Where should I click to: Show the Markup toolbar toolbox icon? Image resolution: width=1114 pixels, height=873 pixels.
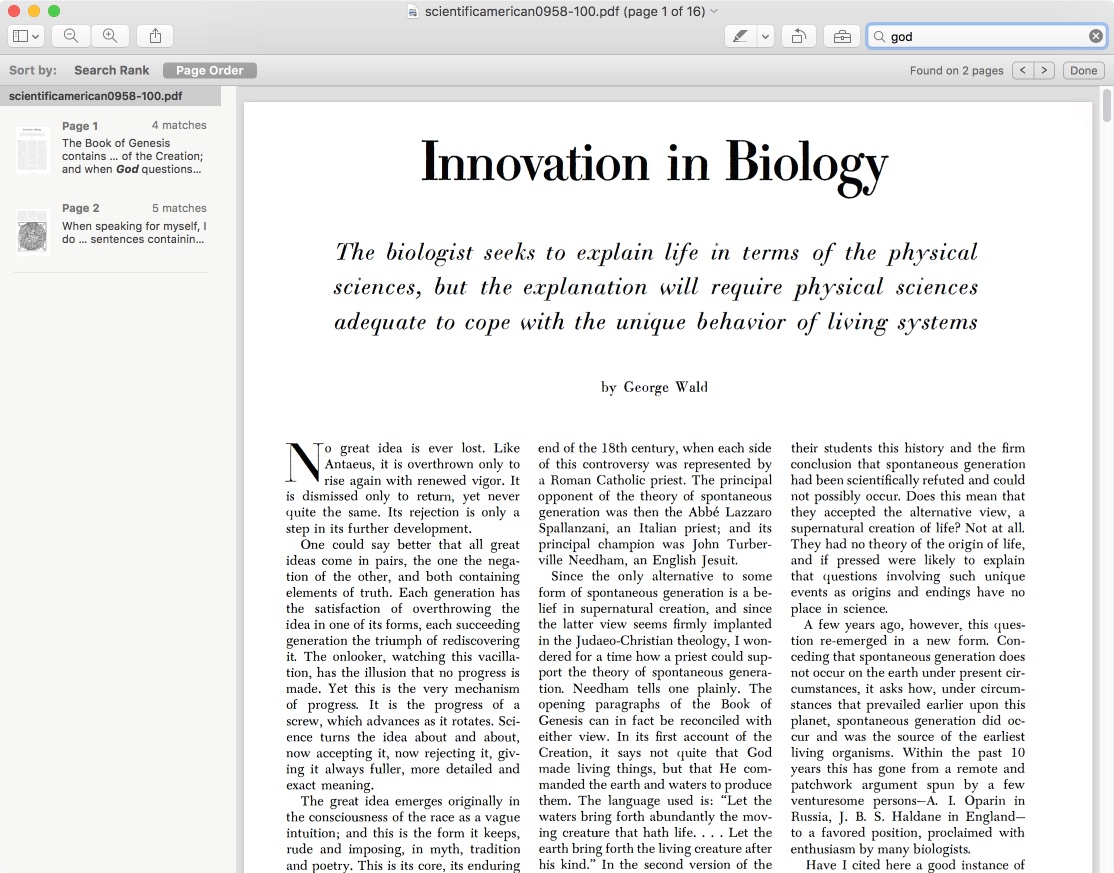(x=842, y=36)
